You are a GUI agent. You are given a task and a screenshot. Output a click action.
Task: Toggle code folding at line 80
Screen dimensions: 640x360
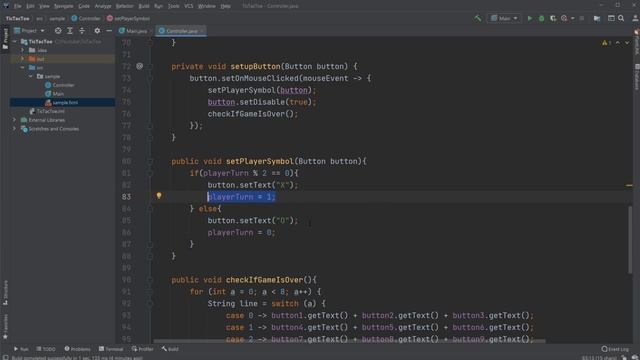[150, 161]
